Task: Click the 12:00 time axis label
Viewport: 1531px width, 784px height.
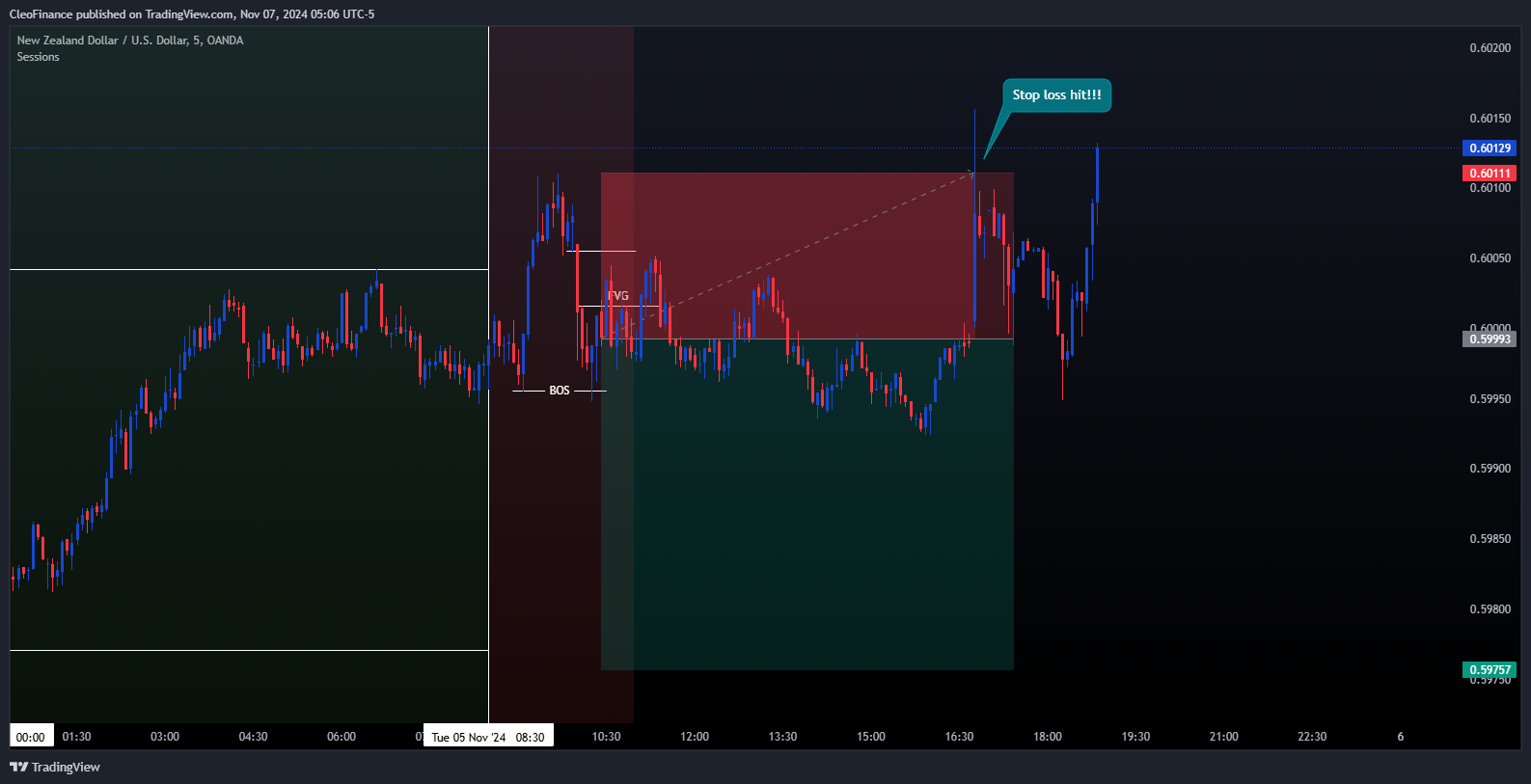Action: pyautogui.click(x=695, y=737)
